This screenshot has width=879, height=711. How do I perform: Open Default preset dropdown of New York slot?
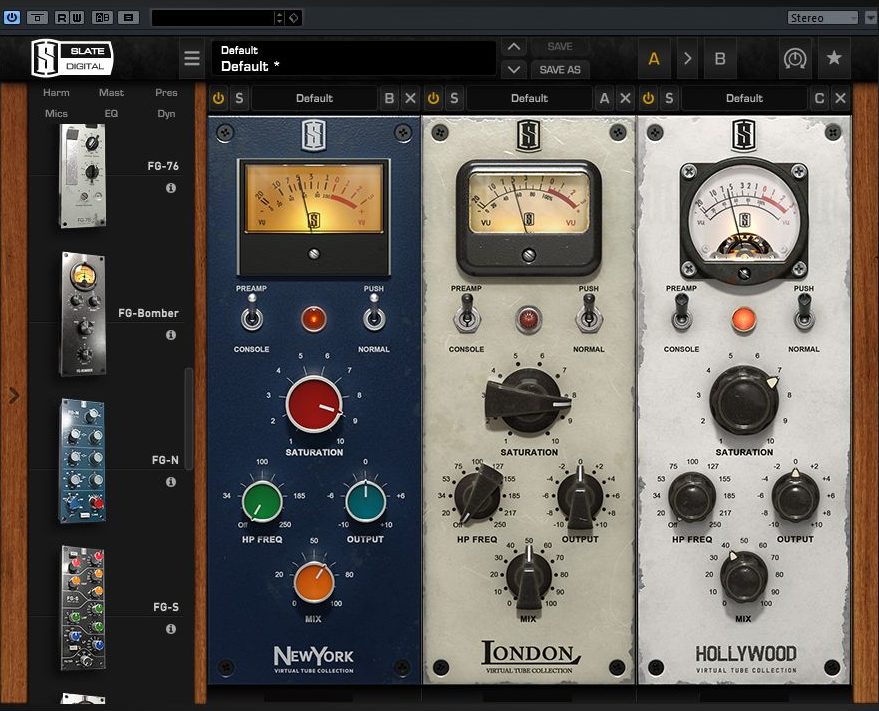pyautogui.click(x=314, y=98)
